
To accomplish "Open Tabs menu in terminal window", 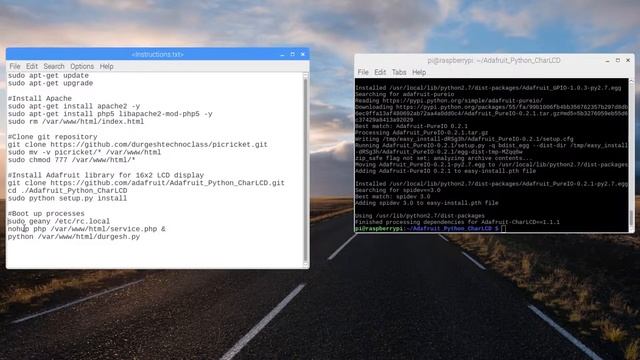I will pyautogui.click(x=399, y=72).
